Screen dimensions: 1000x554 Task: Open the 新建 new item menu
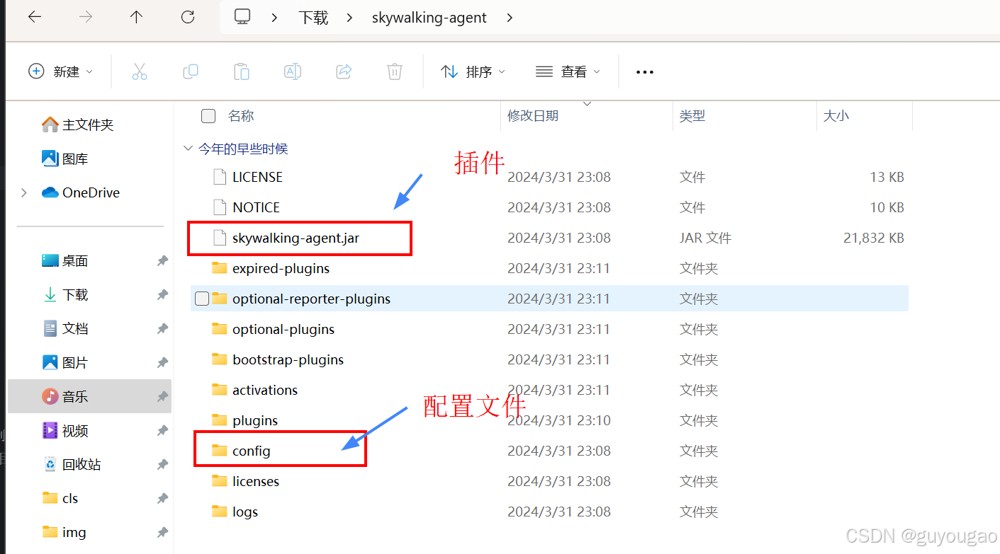pos(61,71)
